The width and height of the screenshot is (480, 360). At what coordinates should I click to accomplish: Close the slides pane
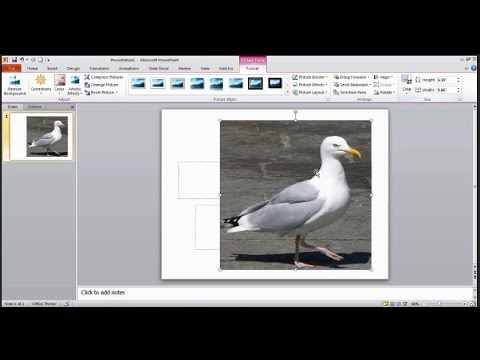pyautogui.click(x=72, y=107)
